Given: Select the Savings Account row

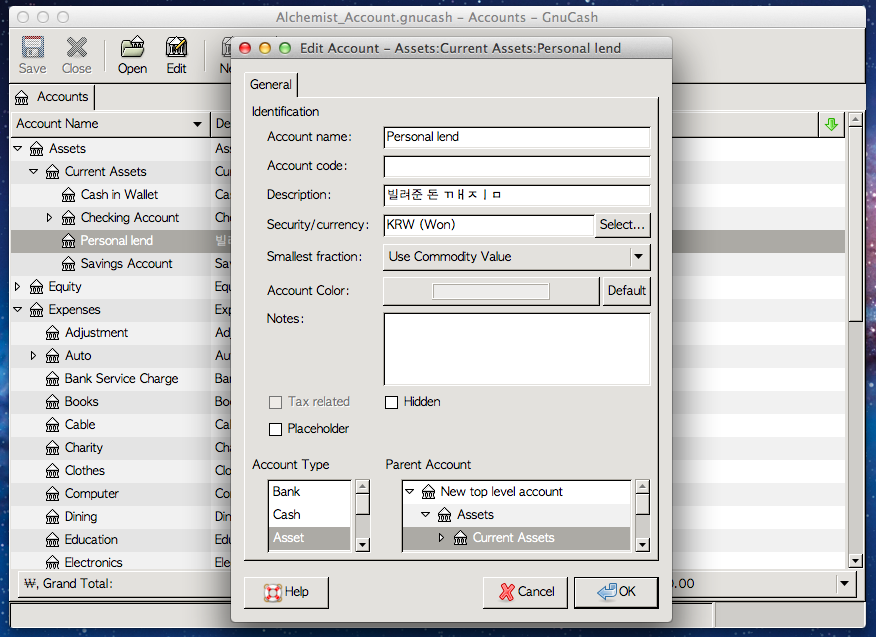Looking at the screenshot, I should pos(427,264).
